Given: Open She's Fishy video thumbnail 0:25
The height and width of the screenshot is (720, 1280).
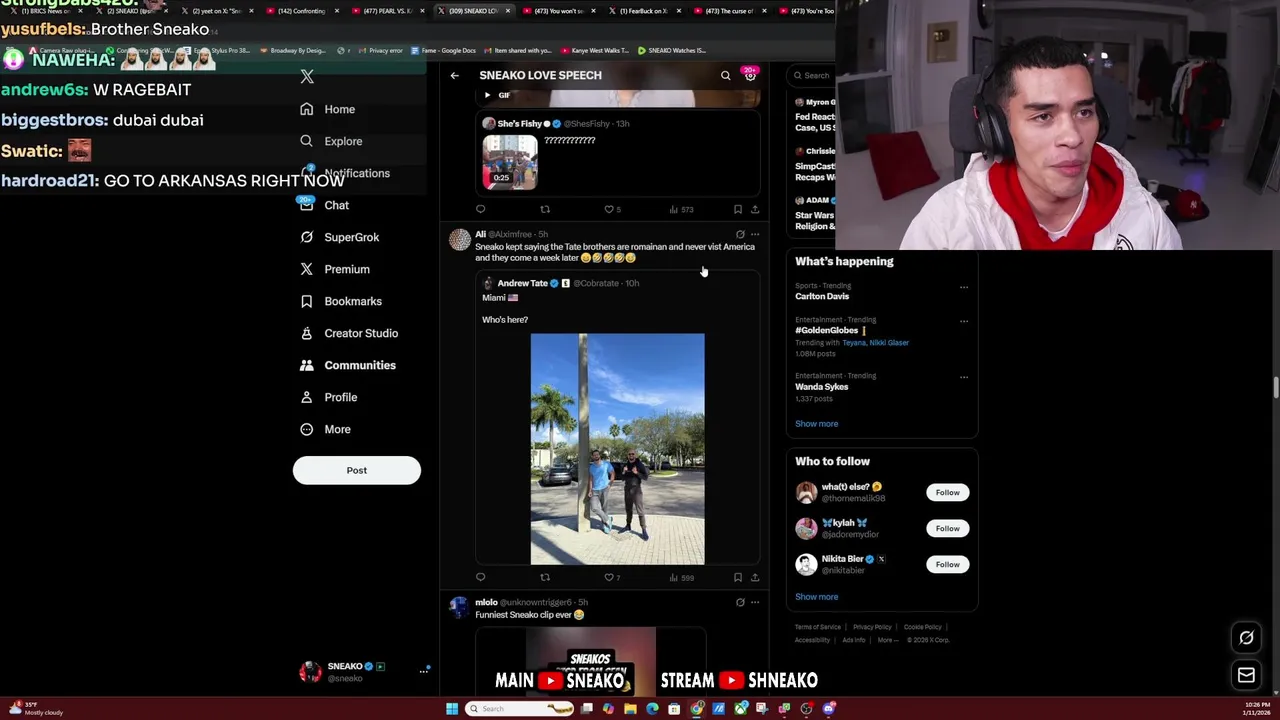Looking at the screenshot, I should [x=510, y=162].
